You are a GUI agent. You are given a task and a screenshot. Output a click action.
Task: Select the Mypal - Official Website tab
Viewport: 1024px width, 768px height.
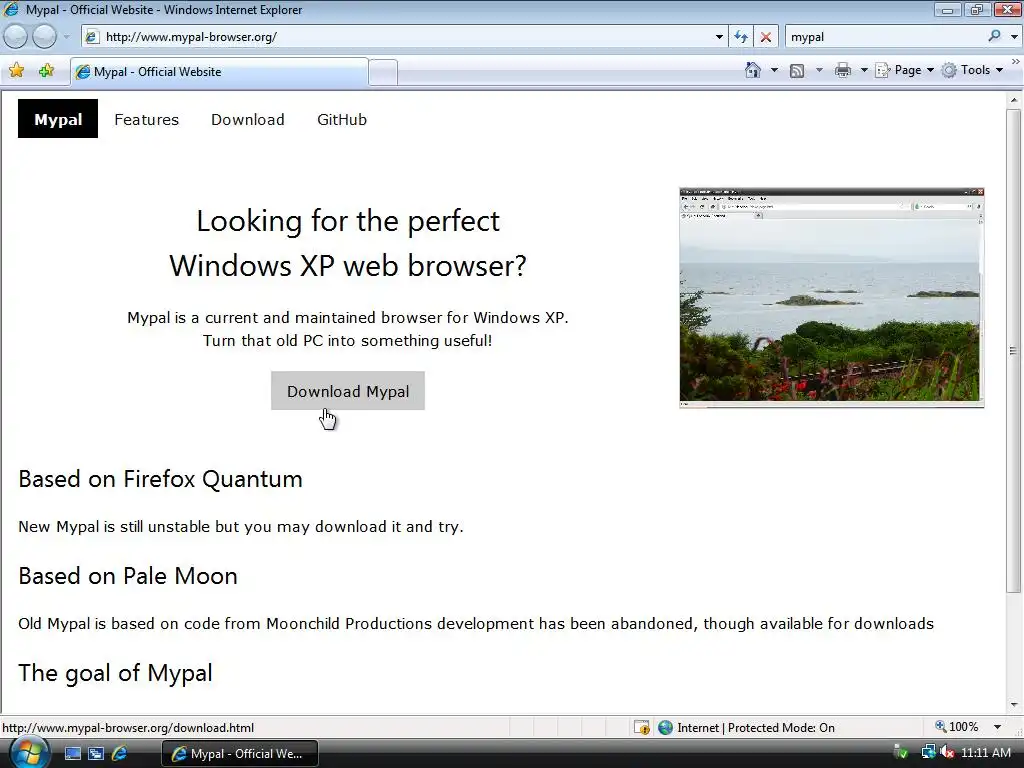coord(219,72)
